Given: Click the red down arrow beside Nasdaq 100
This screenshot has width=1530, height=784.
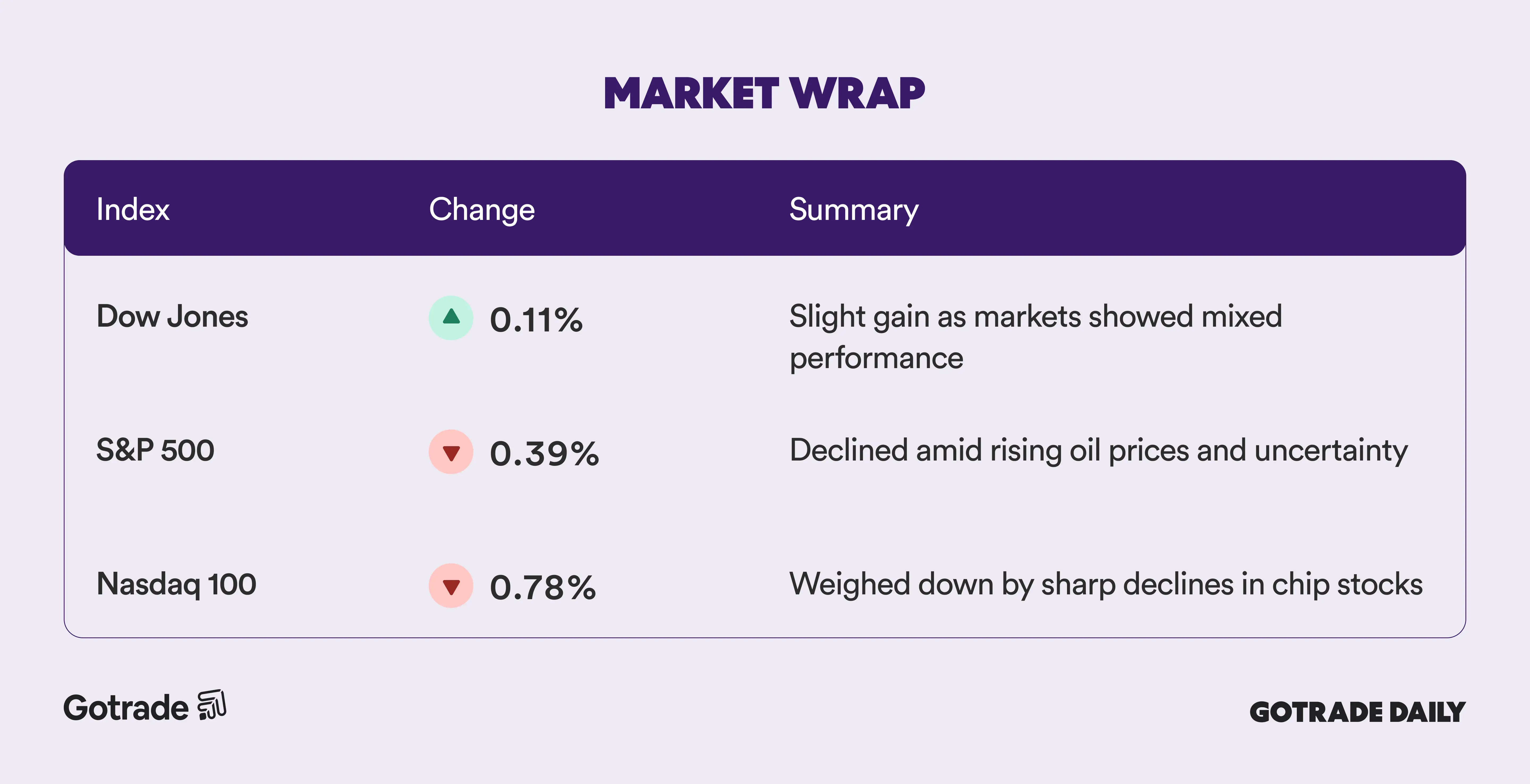Looking at the screenshot, I should click(x=451, y=586).
